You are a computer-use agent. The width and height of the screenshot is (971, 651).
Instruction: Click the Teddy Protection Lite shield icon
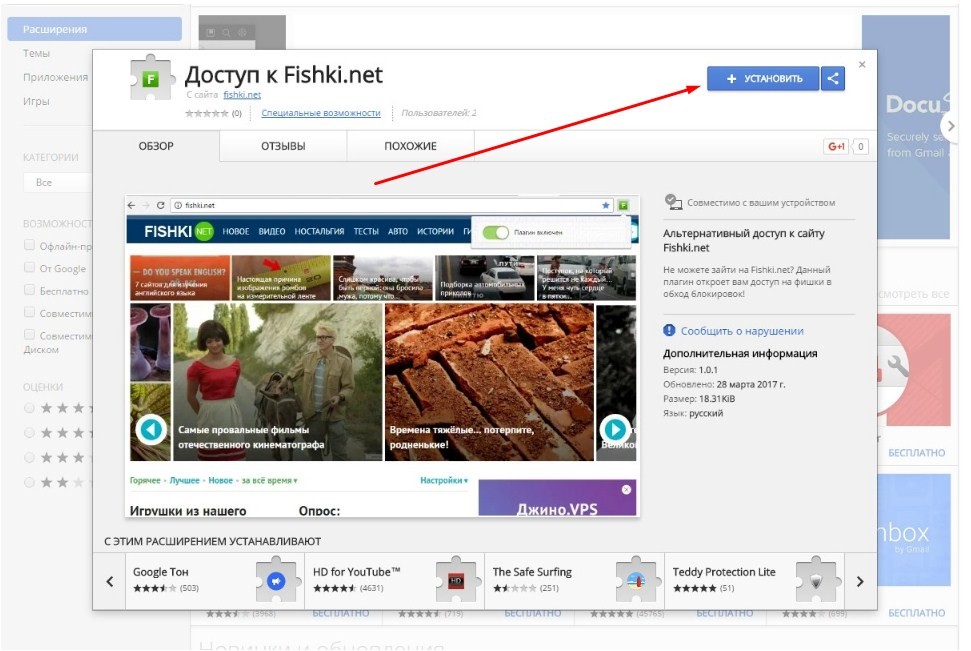pos(816,580)
